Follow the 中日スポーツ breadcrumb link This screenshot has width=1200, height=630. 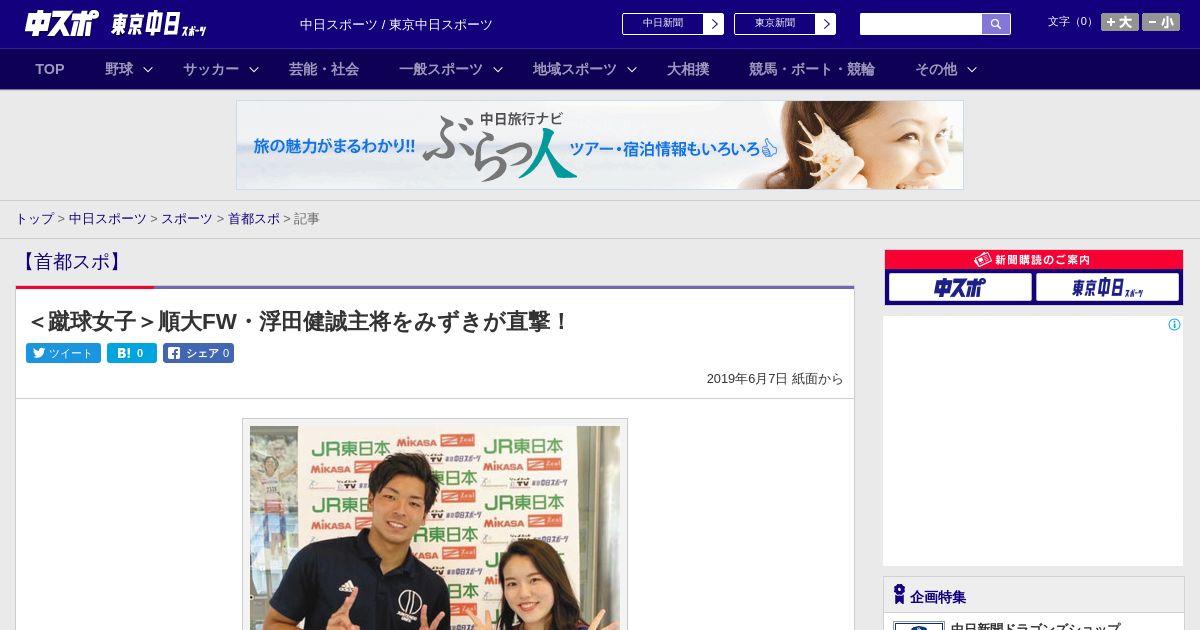click(108, 218)
